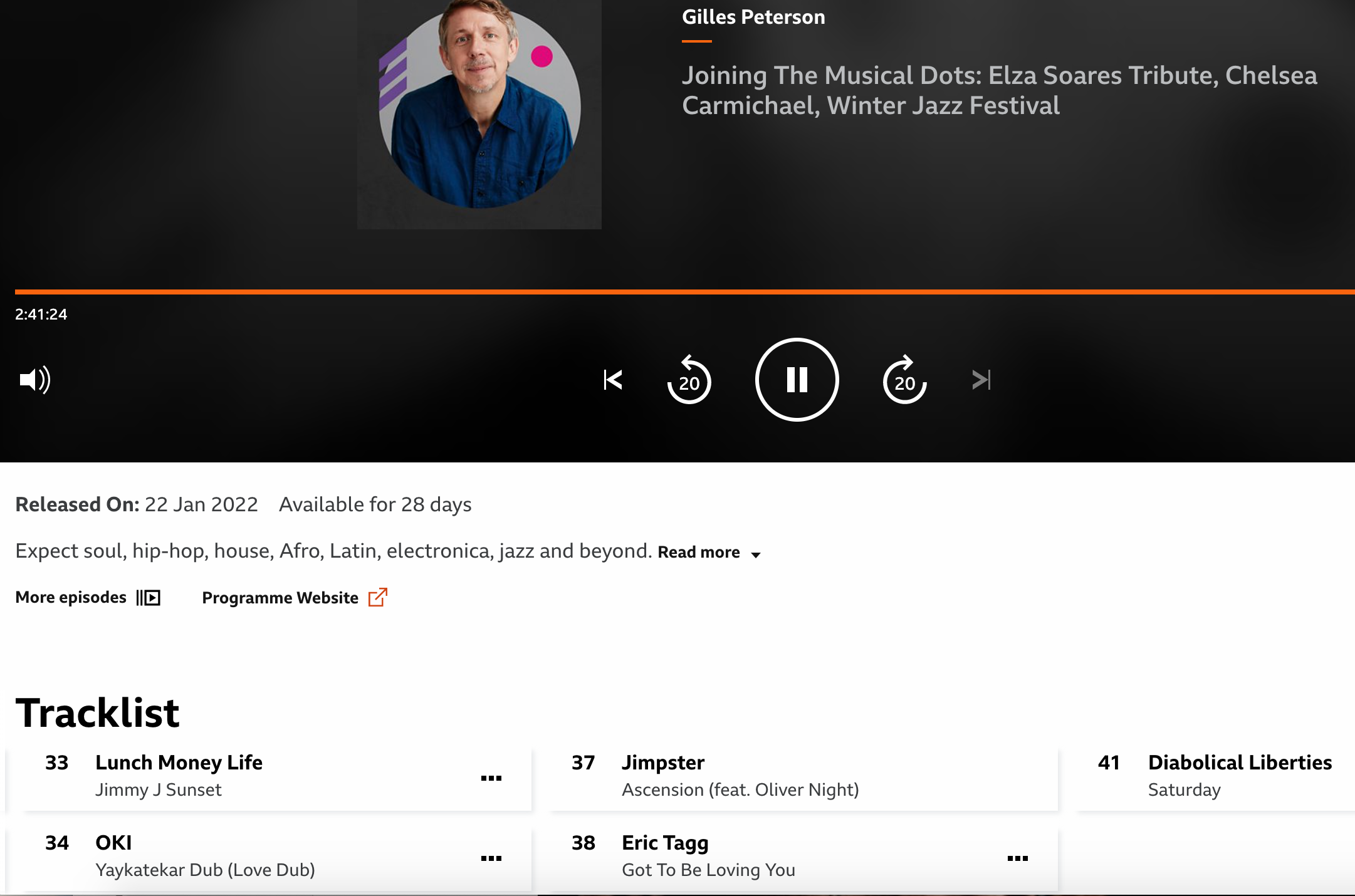This screenshot has height=896, width=1355.
Task: Click the More episodes link
Action: click(x=71, y=598)
